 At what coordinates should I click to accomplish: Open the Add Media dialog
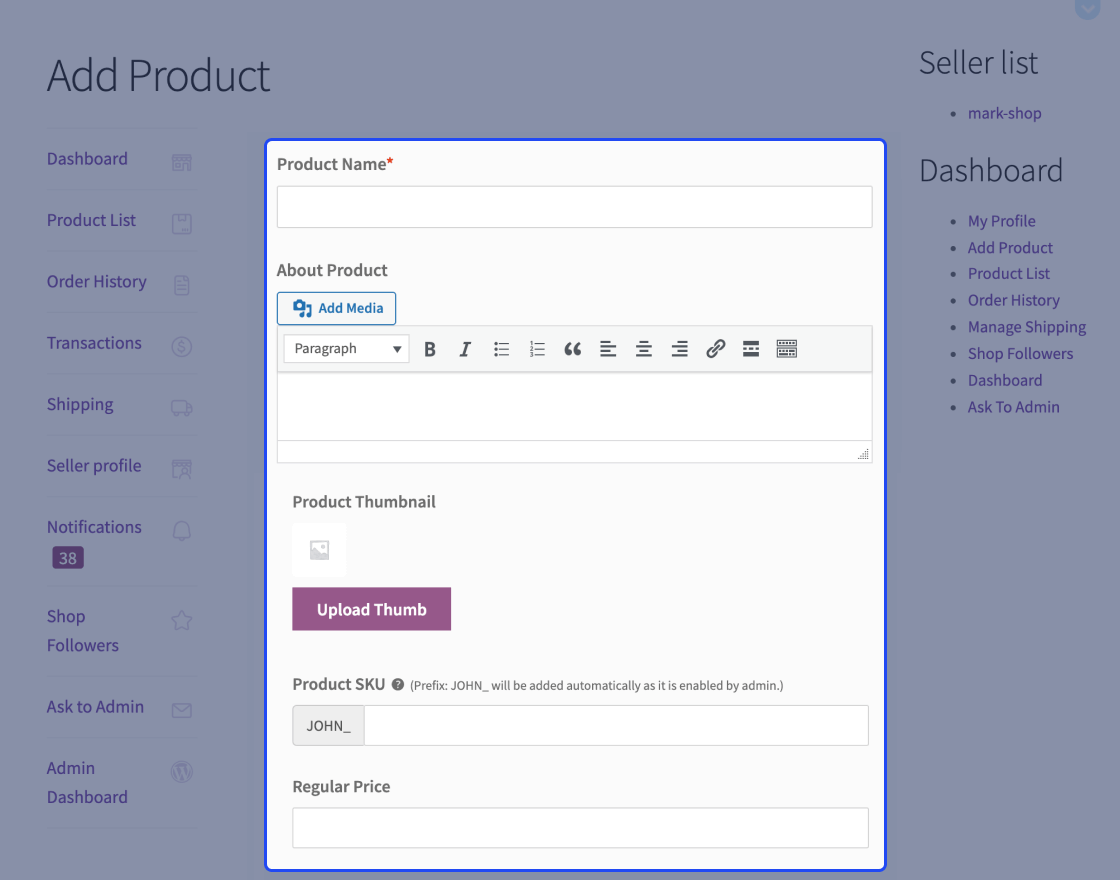coord(336,308)
